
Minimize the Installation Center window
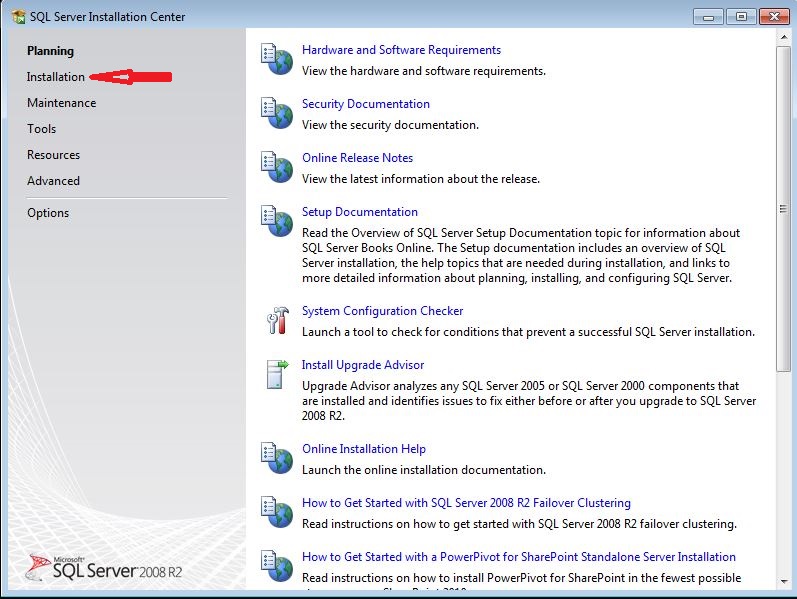708,17
